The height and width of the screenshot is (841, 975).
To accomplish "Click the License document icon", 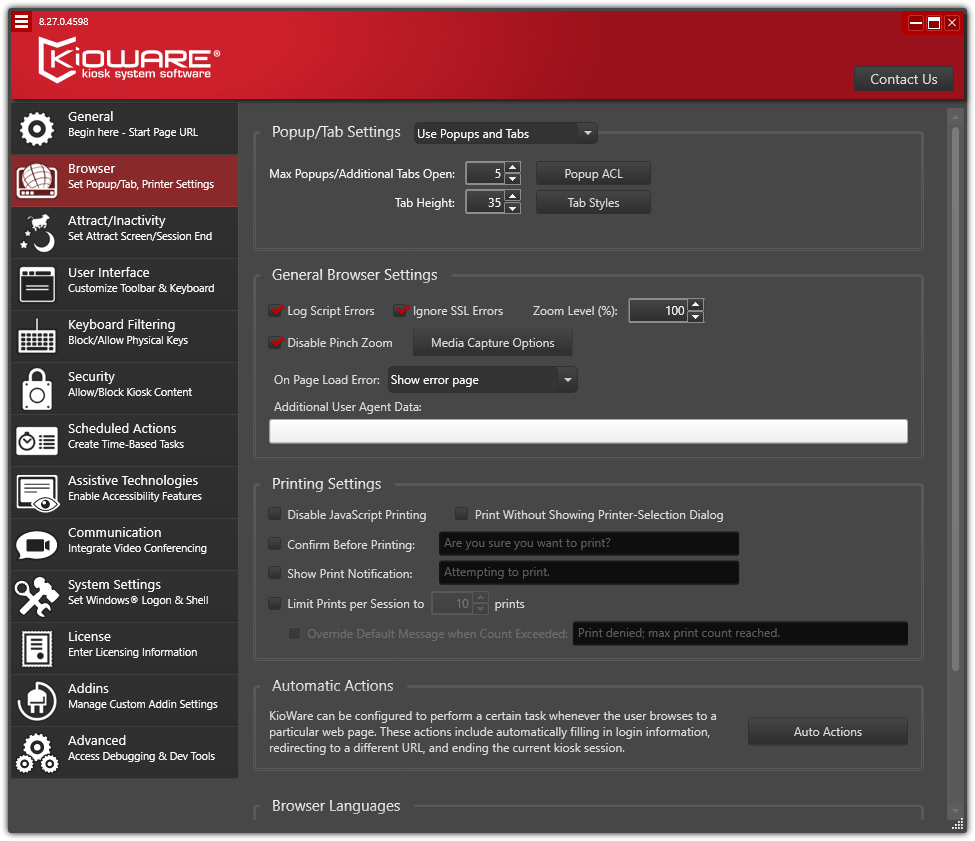I will [37, 648].
